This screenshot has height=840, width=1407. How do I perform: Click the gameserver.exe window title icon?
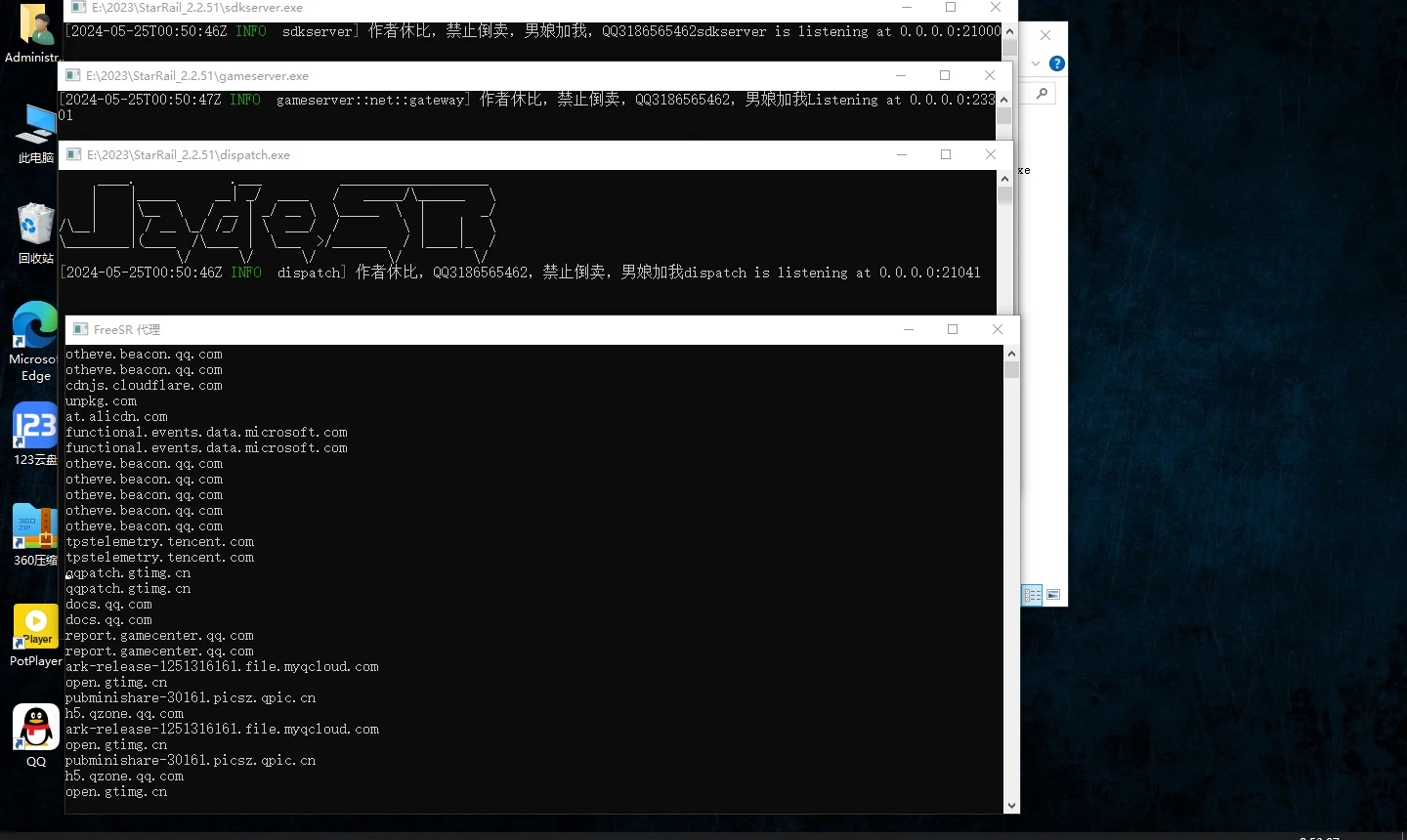tap(73, 75)
